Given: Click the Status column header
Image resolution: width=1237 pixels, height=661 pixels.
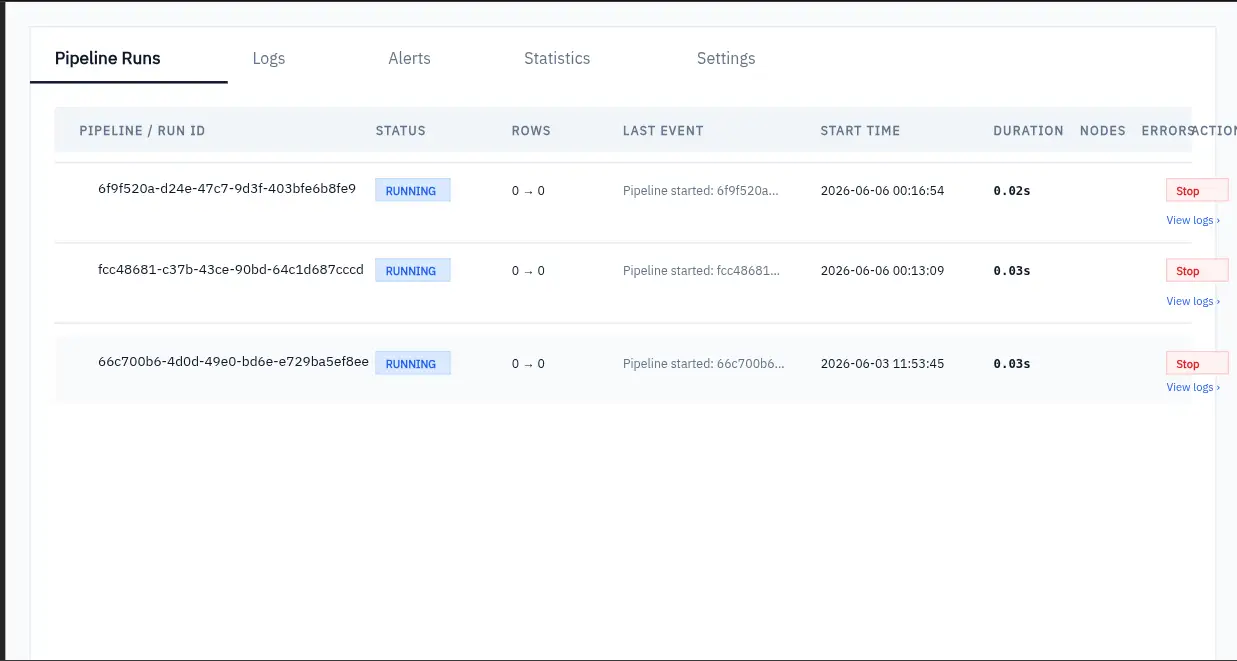Looking at the screenshot, I should click(400, 131).
